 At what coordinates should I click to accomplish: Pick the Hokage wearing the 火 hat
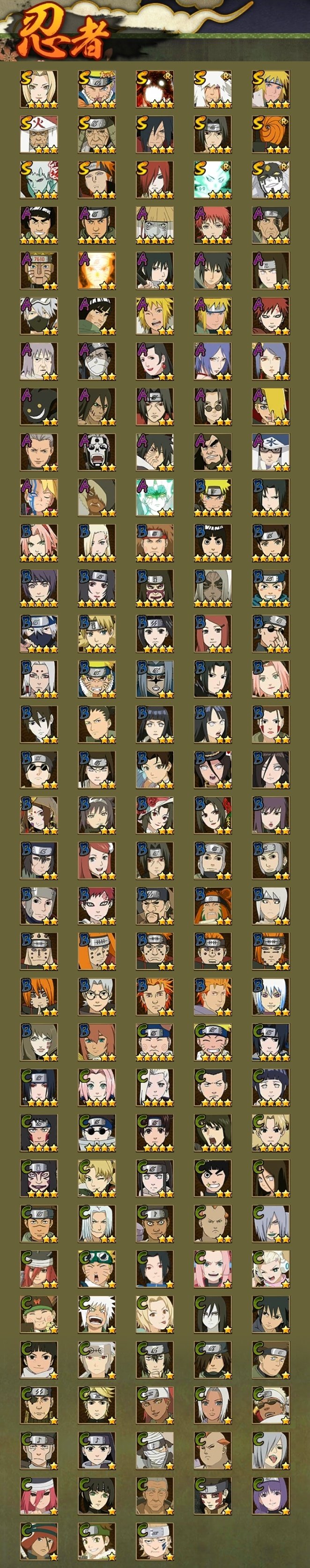click(x=39, y=134)
